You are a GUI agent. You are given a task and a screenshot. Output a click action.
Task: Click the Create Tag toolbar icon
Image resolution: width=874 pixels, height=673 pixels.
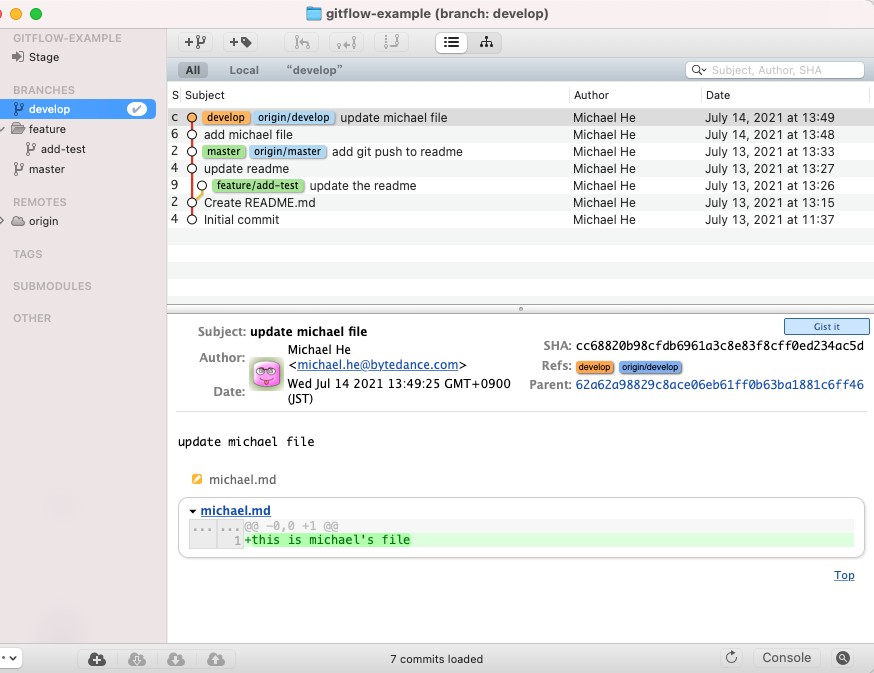[x=240, y=42]
